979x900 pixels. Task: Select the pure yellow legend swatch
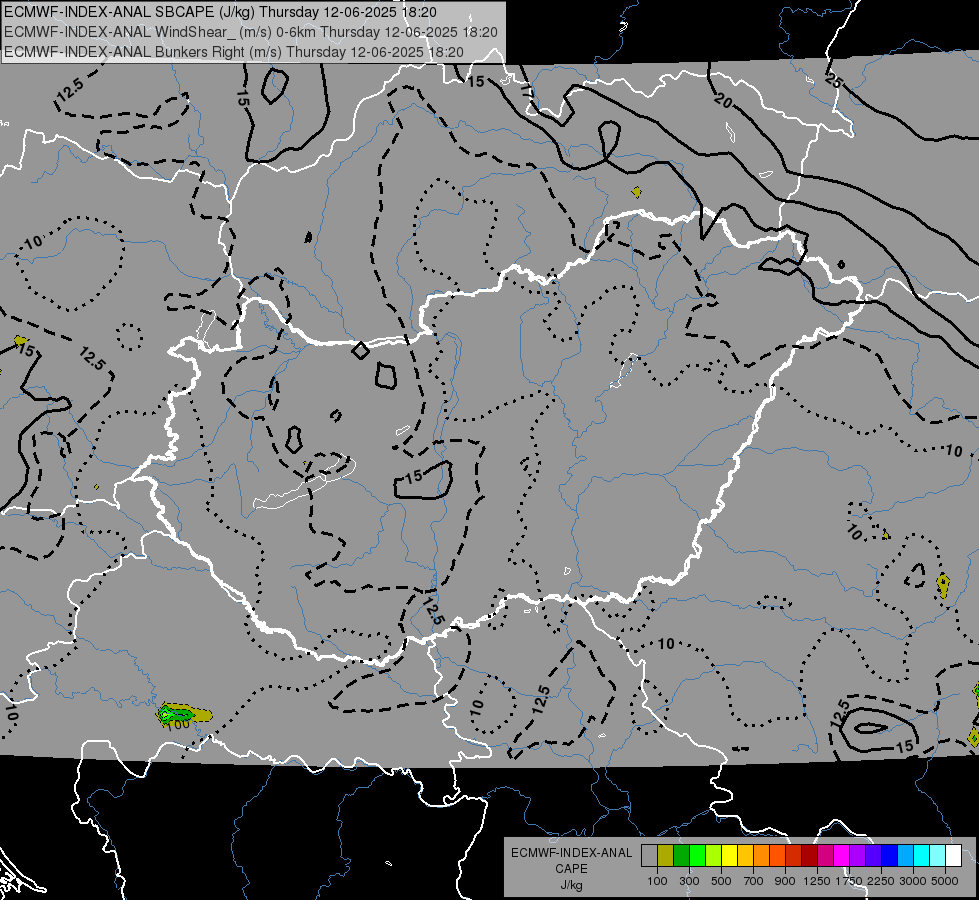tap(729, 855)
